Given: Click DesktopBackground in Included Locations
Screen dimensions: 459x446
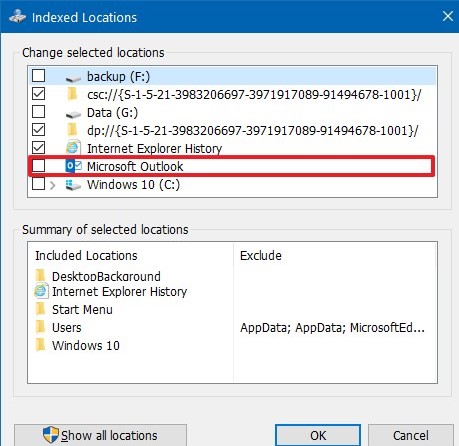Looking at the screenshot, I should (106, 277).
